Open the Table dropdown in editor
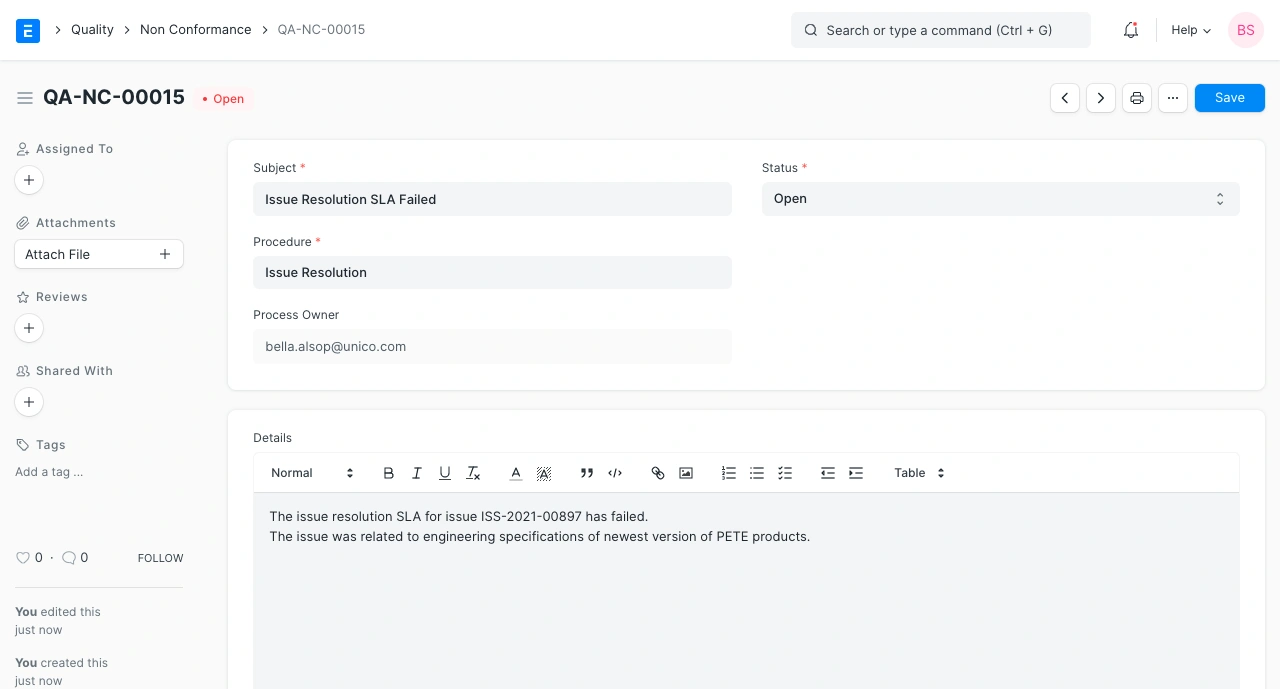Viewport: 1280px width, 689px height. [x=919, y=473]
